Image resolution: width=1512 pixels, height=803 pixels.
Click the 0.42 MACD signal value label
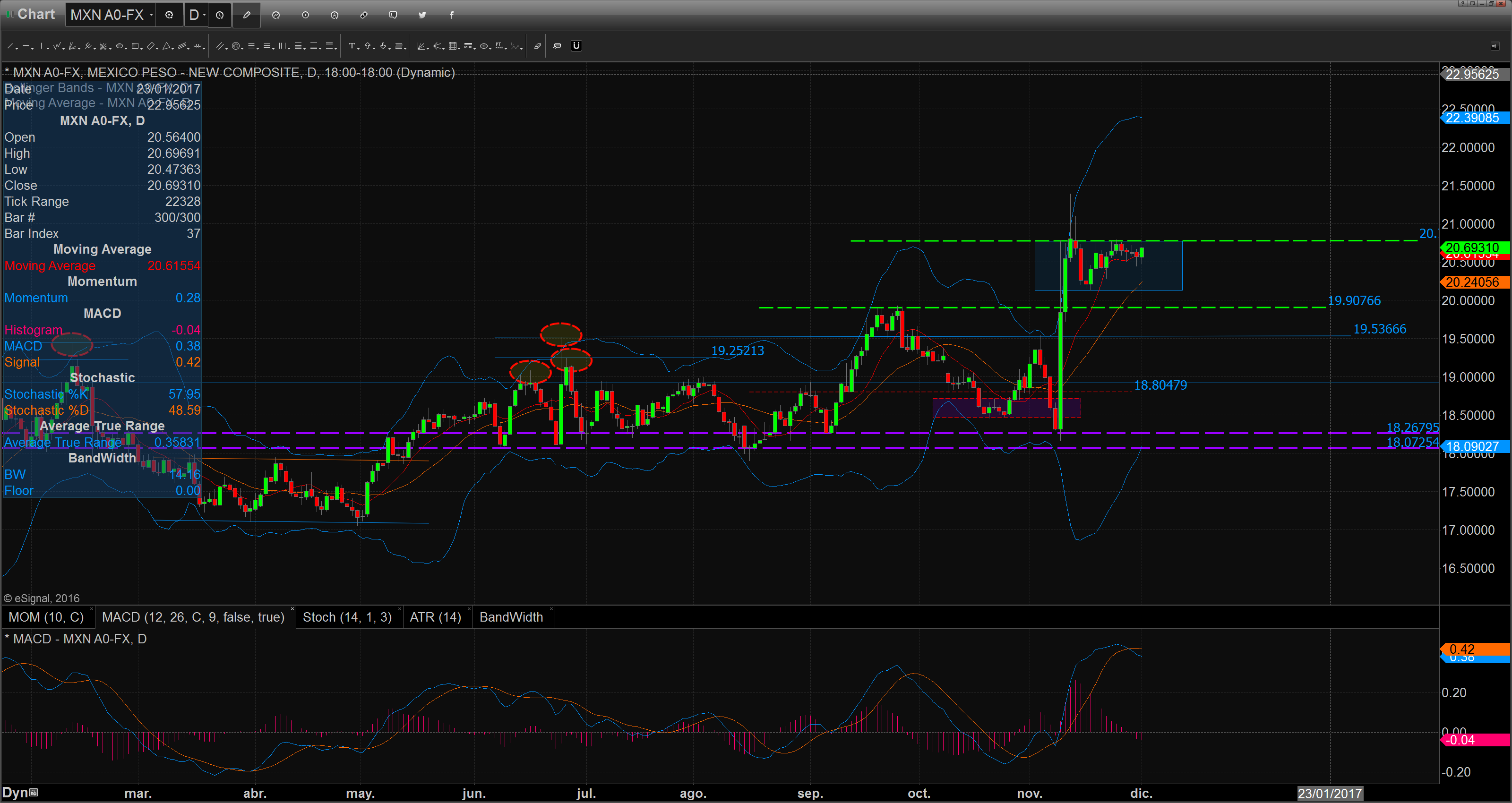1475,649
